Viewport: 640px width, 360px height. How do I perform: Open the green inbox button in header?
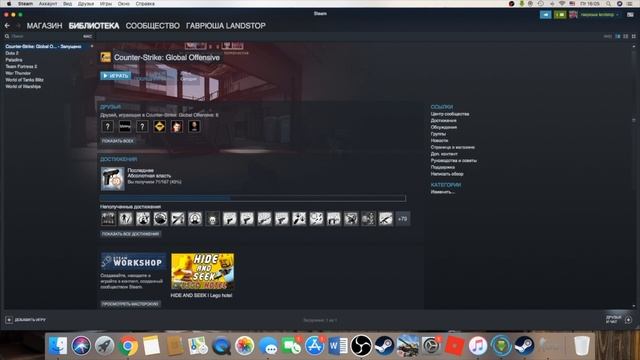click(x=560, y=15)
